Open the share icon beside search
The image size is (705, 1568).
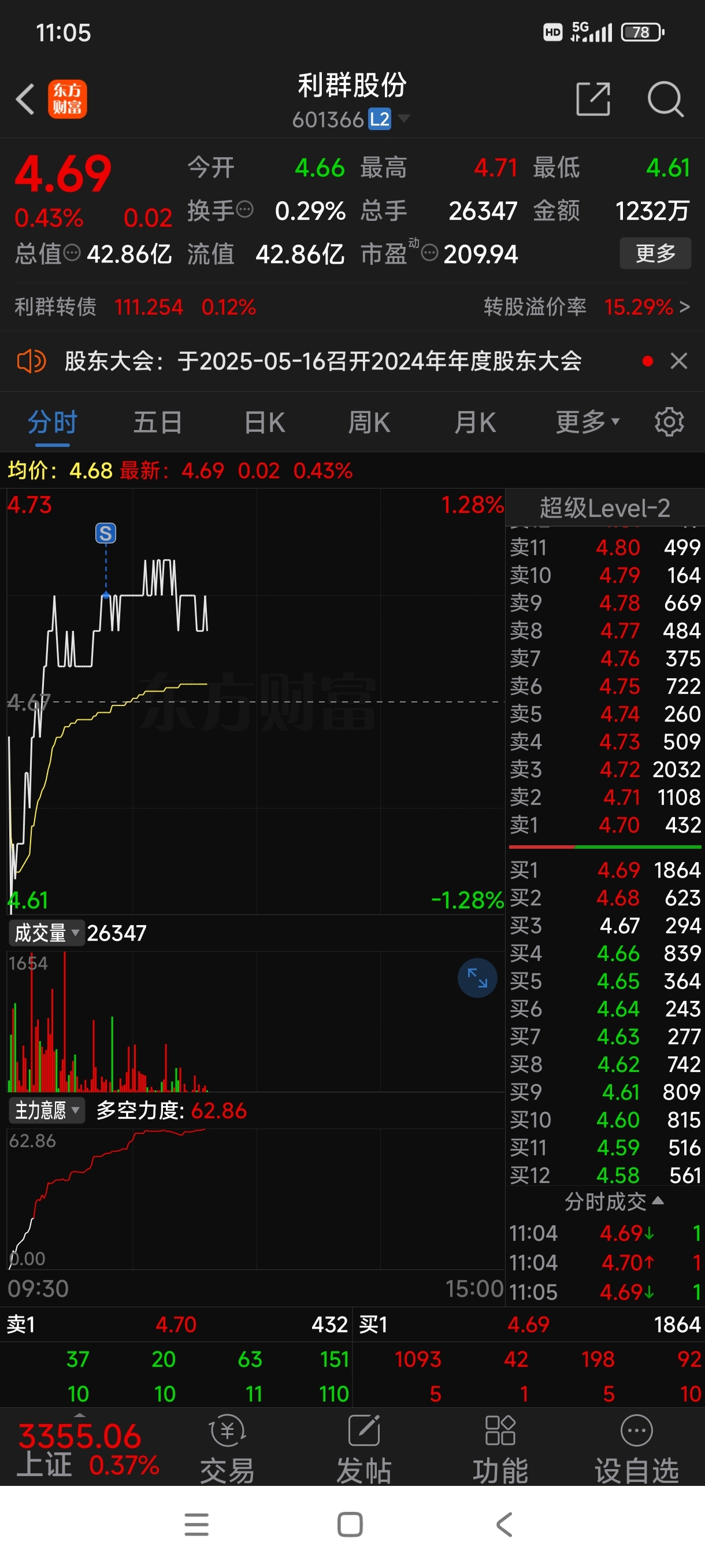point(593,99)
